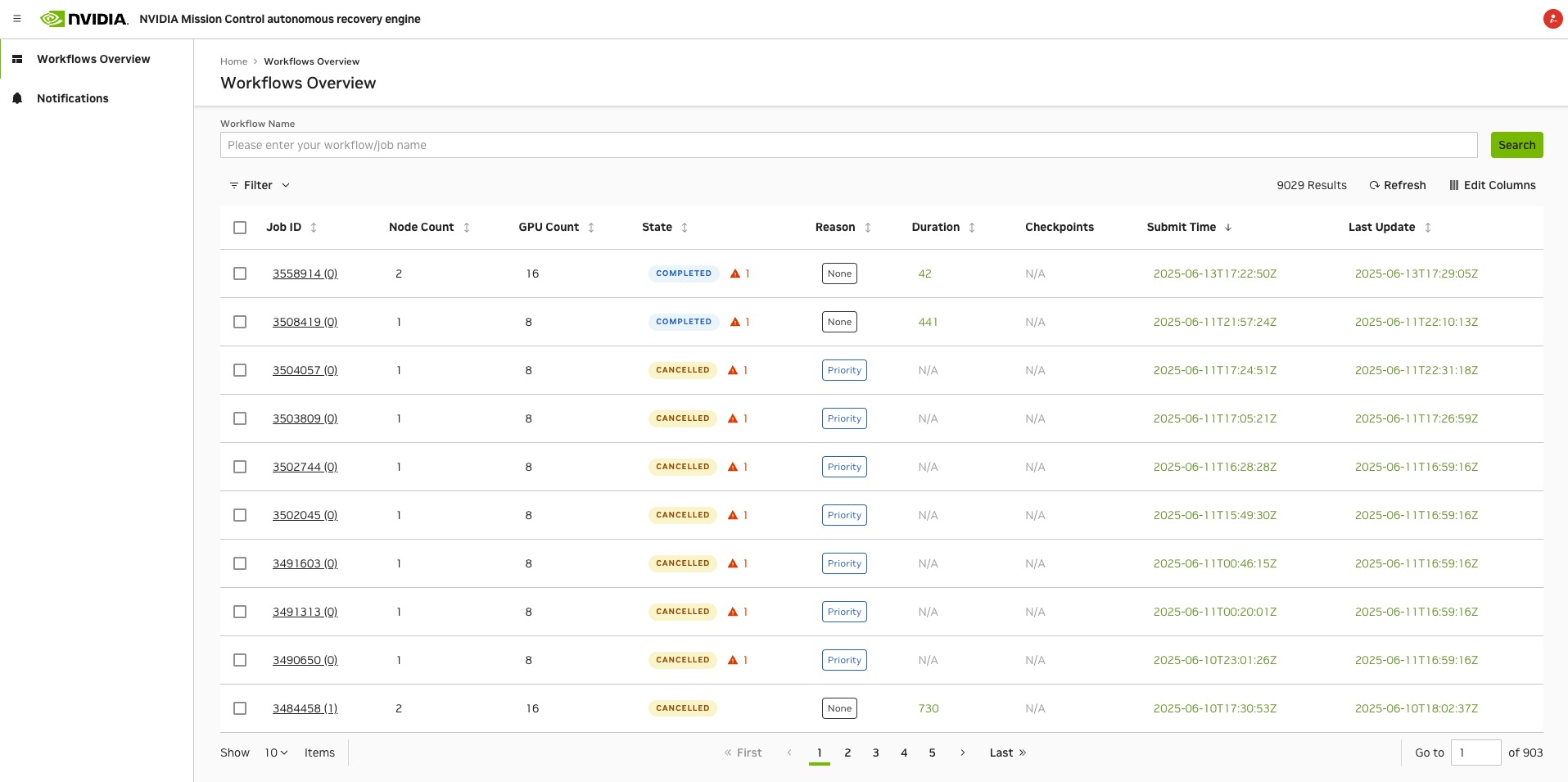Go to next page arrow
1568x782 pixels.
coord(963,753)
